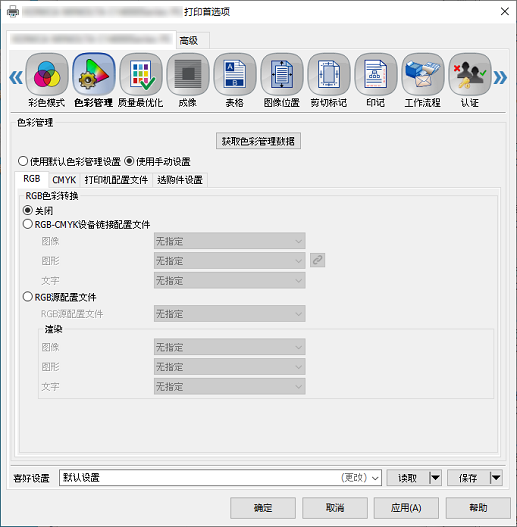The image size is (517, 527).
Task: Open the 认证 authentication icon
Action: 470,75
